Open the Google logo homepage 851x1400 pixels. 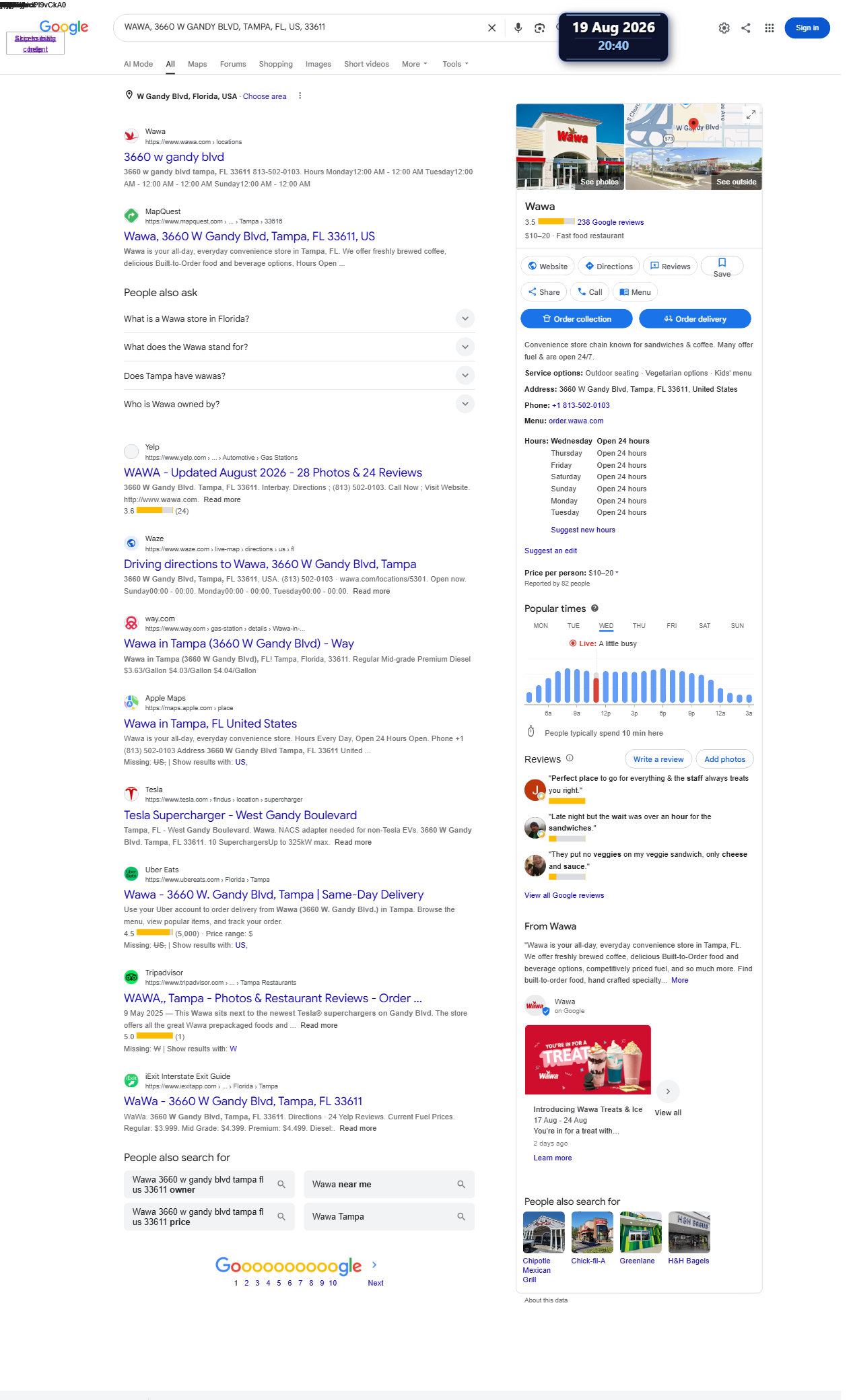[x=64, y=28]
